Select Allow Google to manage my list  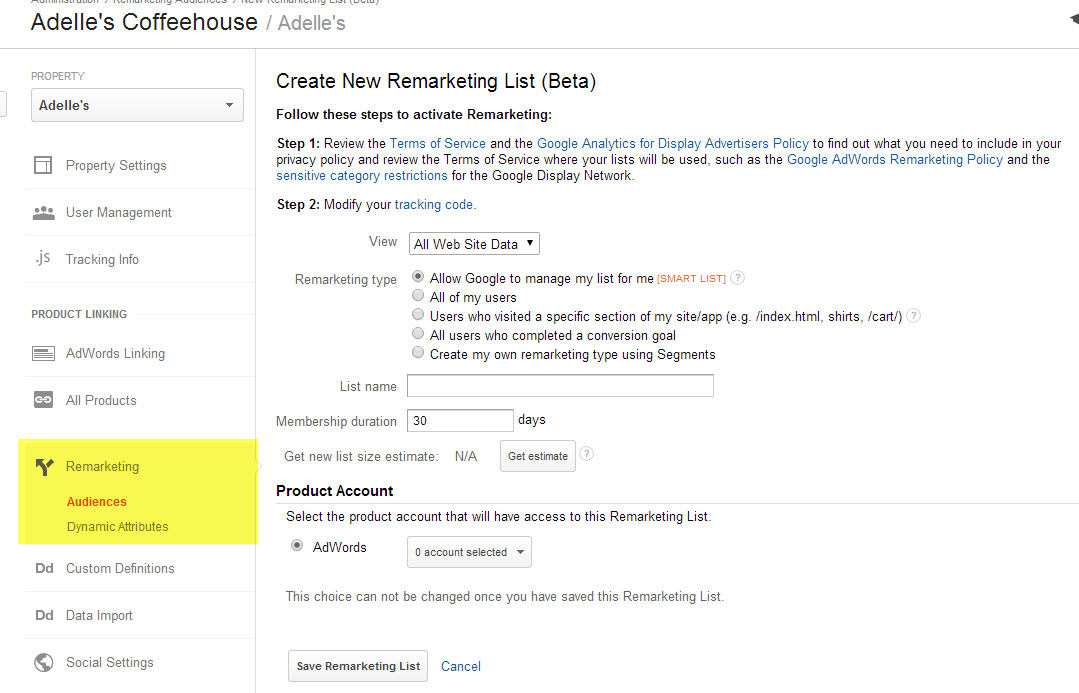(418, 276)
